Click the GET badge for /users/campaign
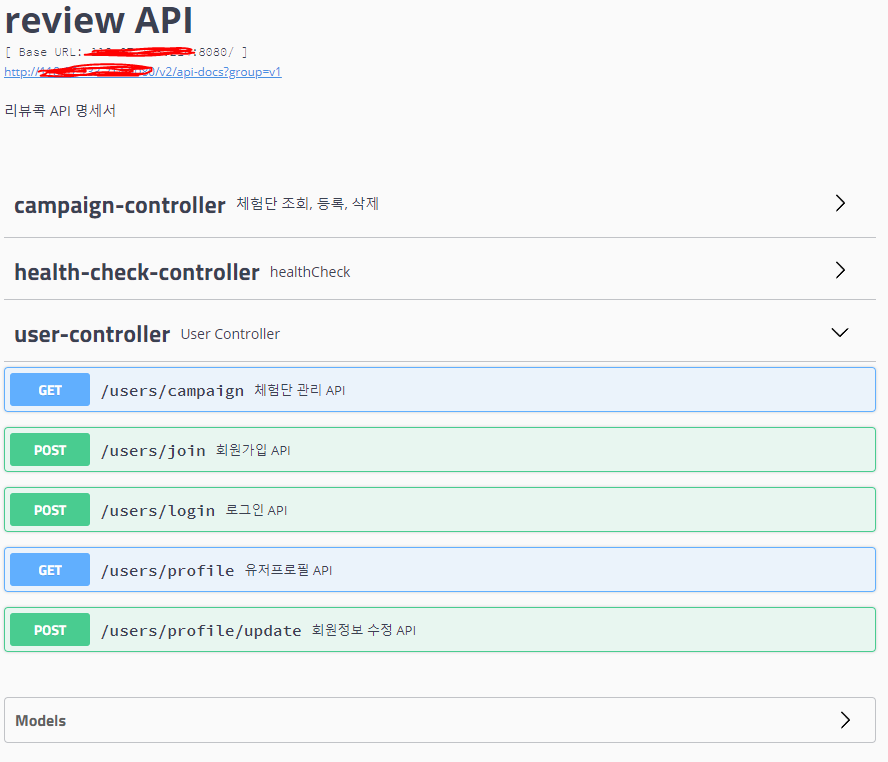Screen dimensions: 888x762 coord(50,390)
